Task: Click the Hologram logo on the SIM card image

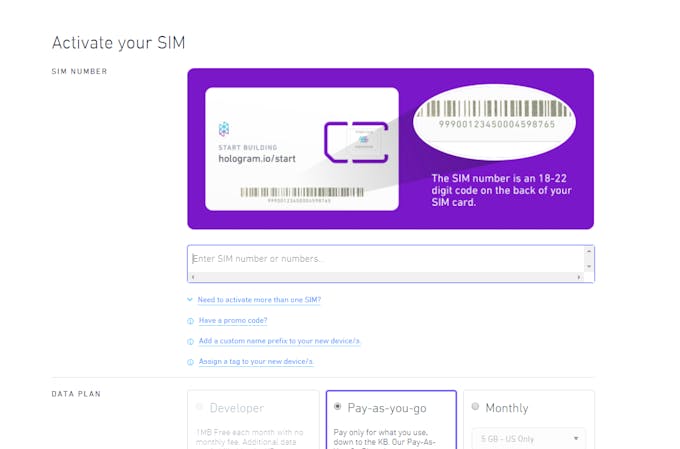Action: pyautogui.click(x=224, y=129)
